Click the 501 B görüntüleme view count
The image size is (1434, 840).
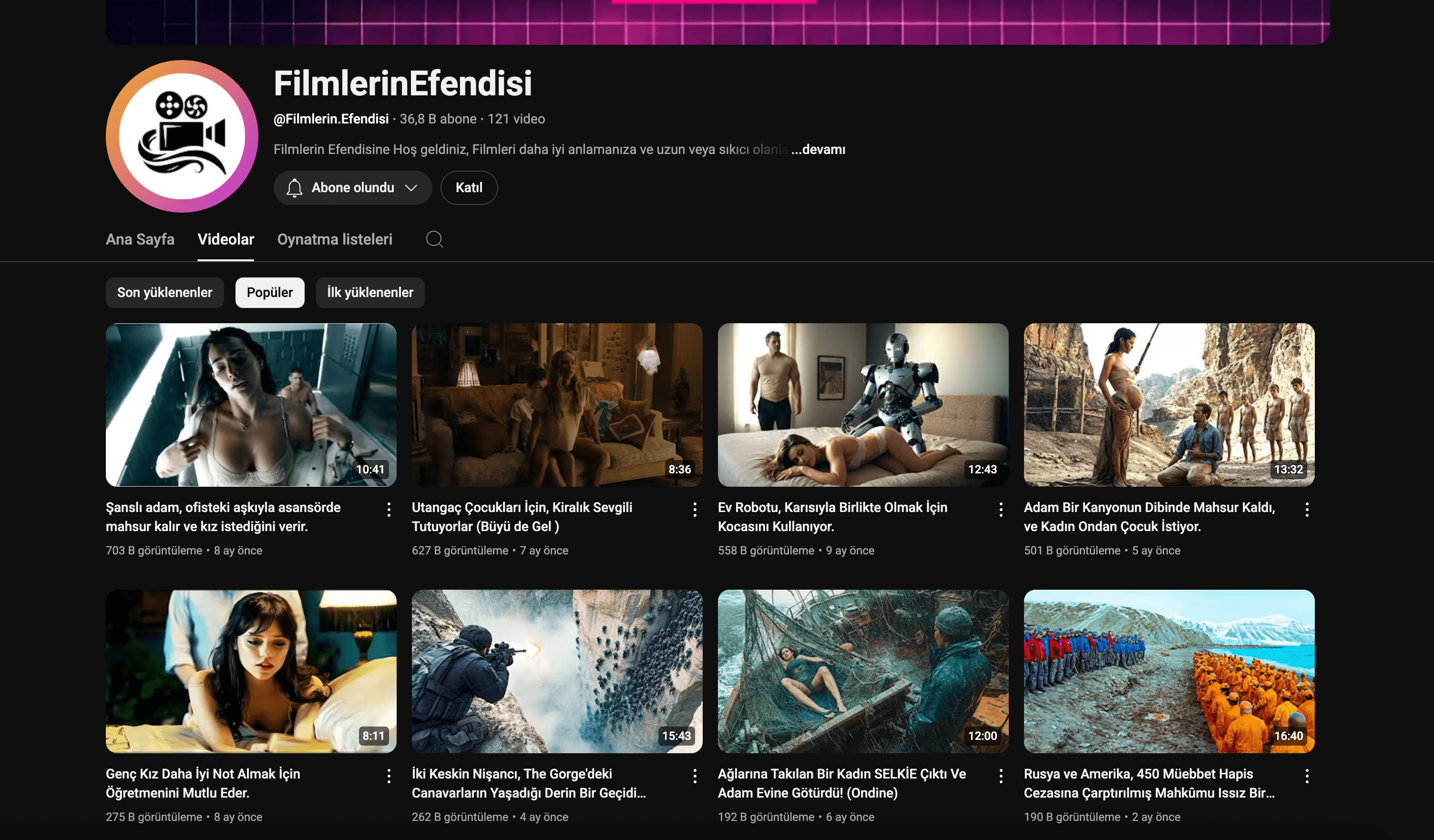click(1073, 550)
